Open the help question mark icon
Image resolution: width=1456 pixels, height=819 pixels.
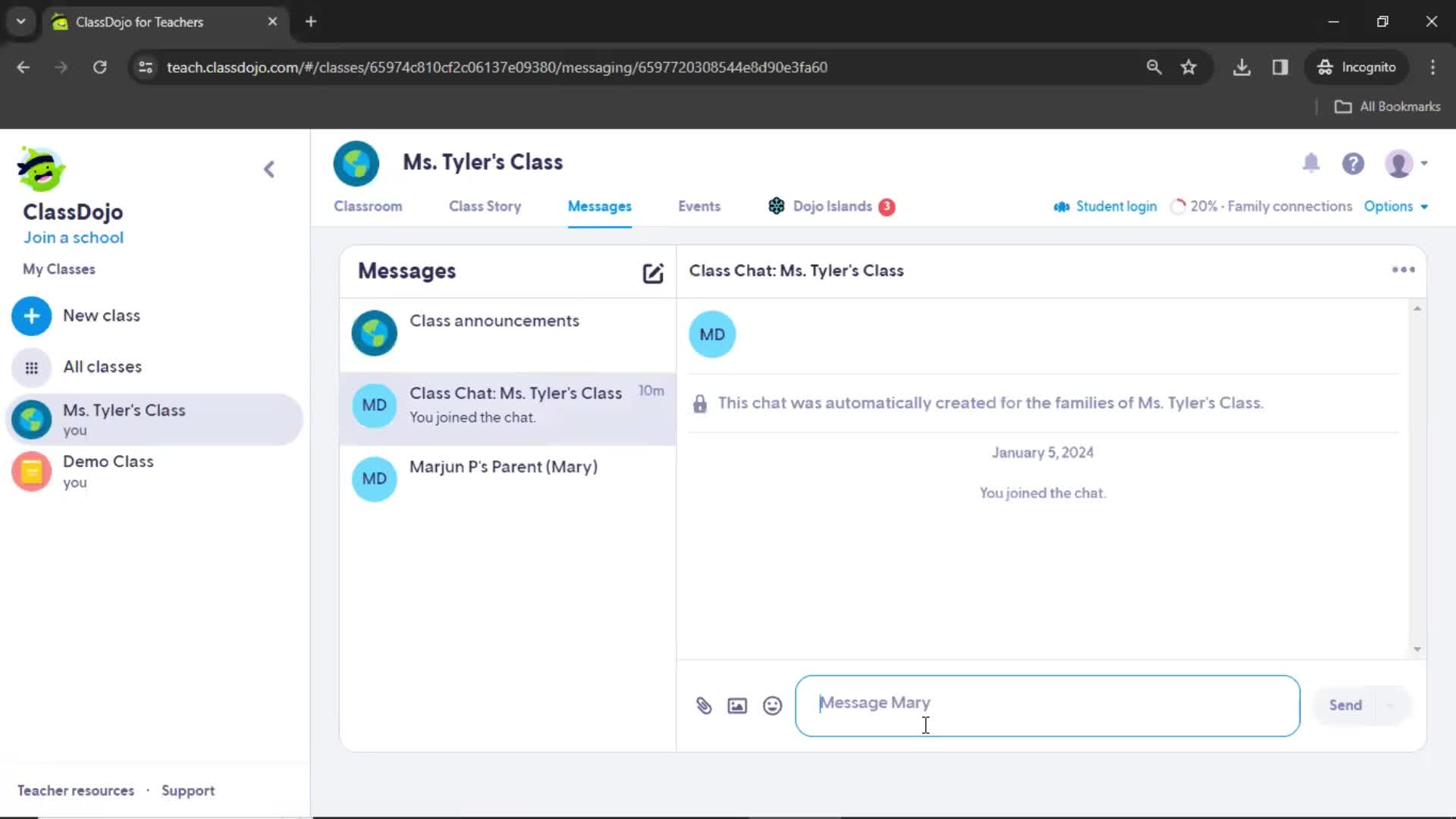pyautogui.click(x=1353, y=163)
